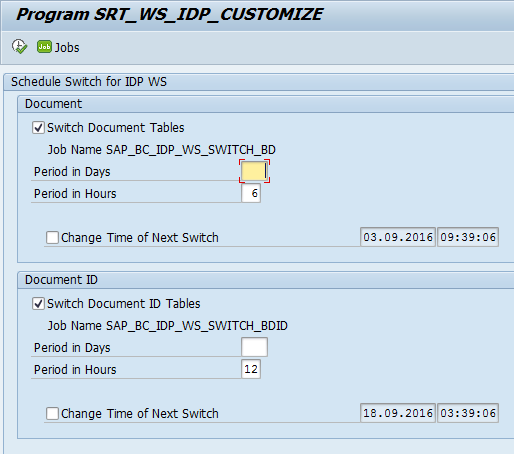Select the Schedule Switch for IDP WS group header

(89, 82)
